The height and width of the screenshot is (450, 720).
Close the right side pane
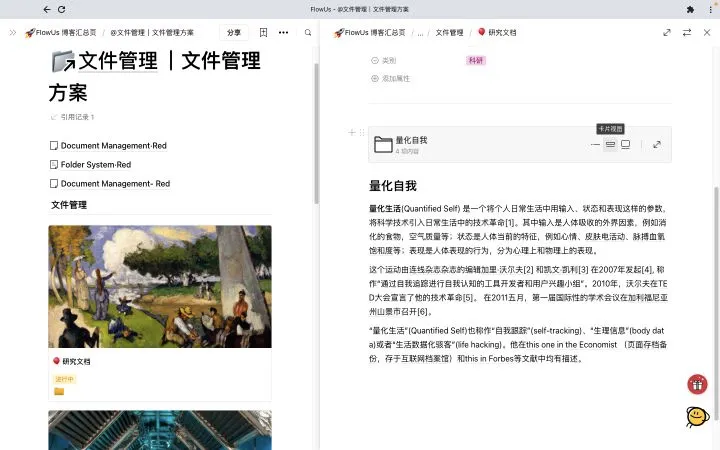click(707, 33)
